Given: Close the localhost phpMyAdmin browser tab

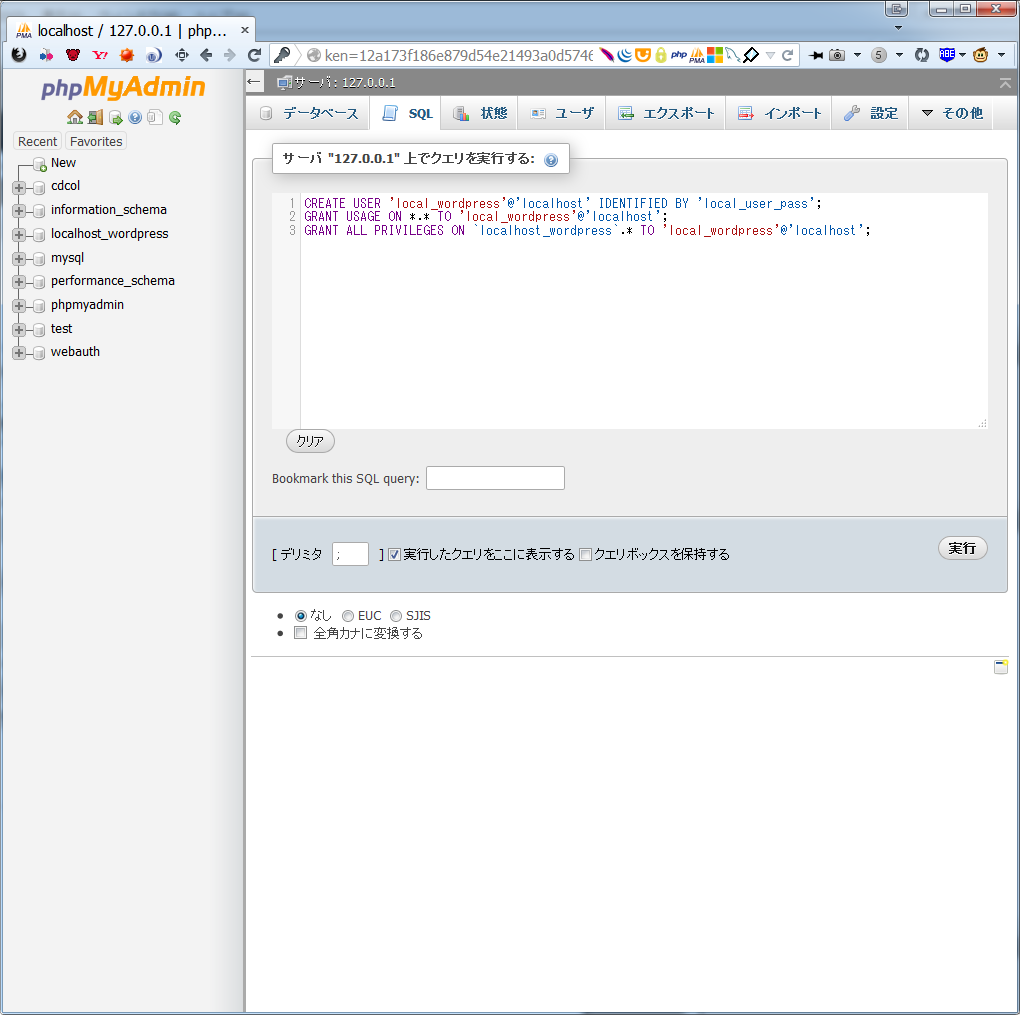Looking at the screenshot, I should pos(245,30).
